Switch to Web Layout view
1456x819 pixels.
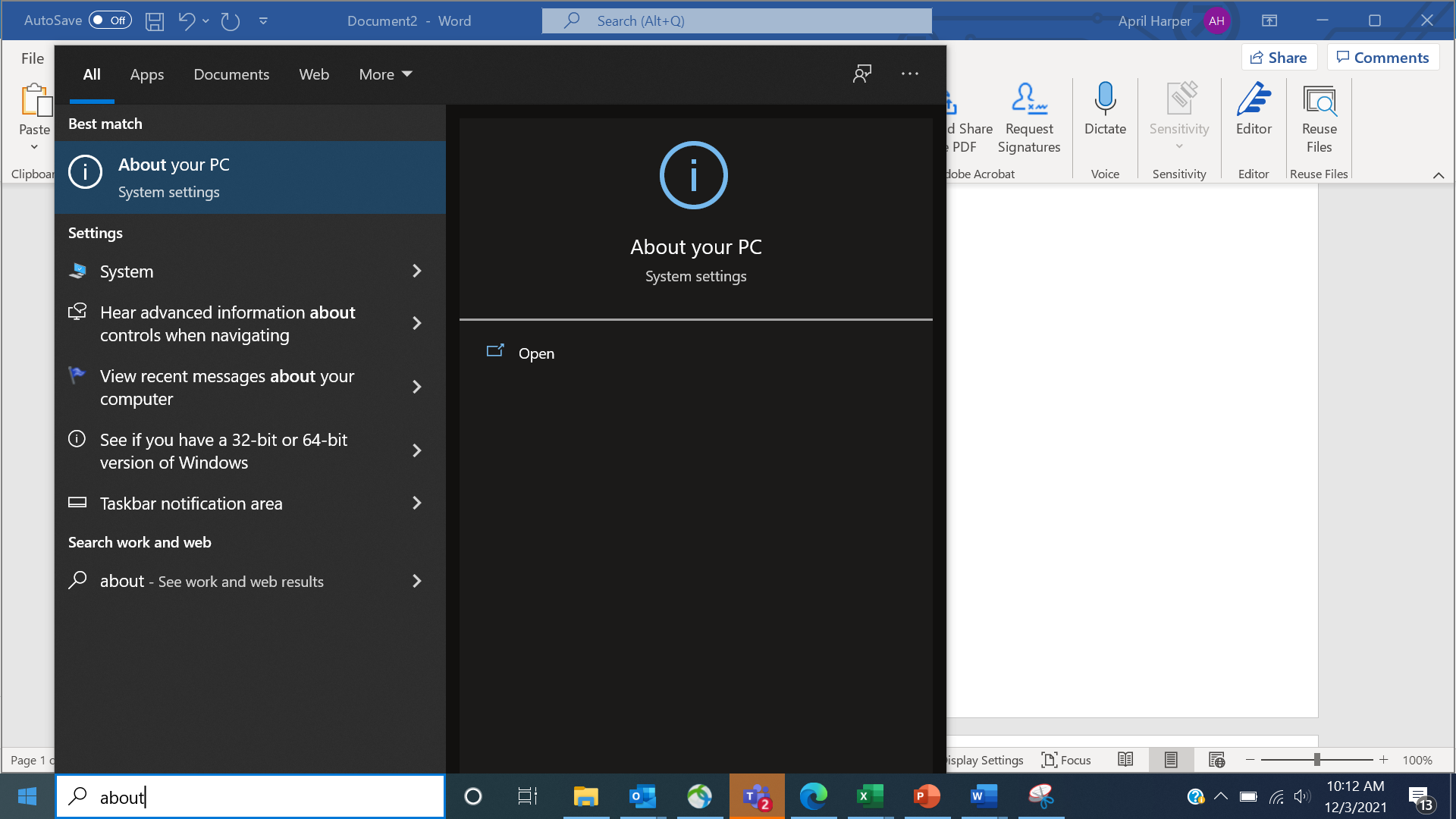[x=1216, y=760]
